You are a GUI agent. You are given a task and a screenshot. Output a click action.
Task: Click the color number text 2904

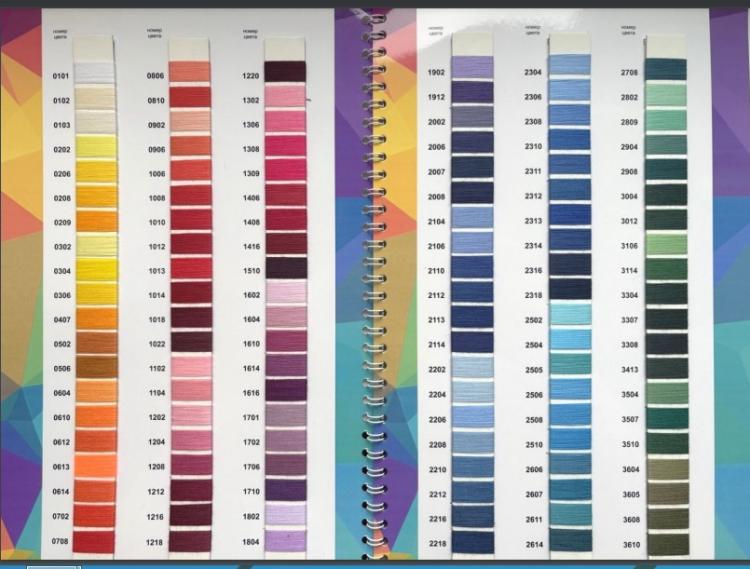click(x=629, y=147)
